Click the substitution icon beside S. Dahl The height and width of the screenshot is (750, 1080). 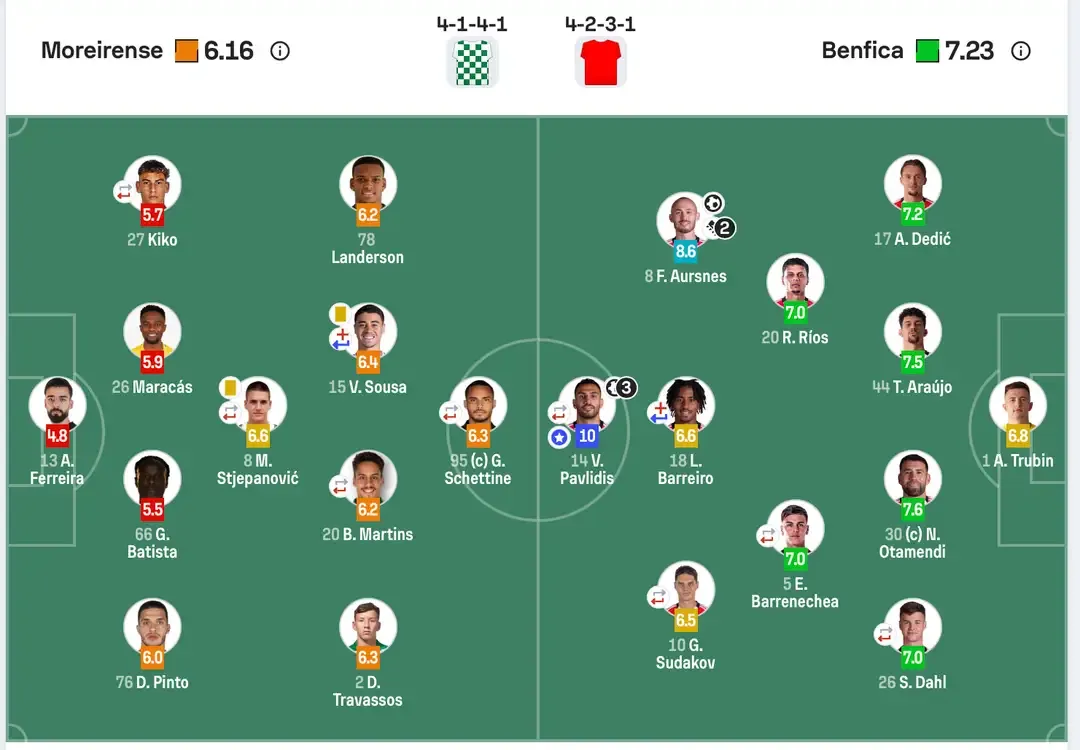coord(884,634)
